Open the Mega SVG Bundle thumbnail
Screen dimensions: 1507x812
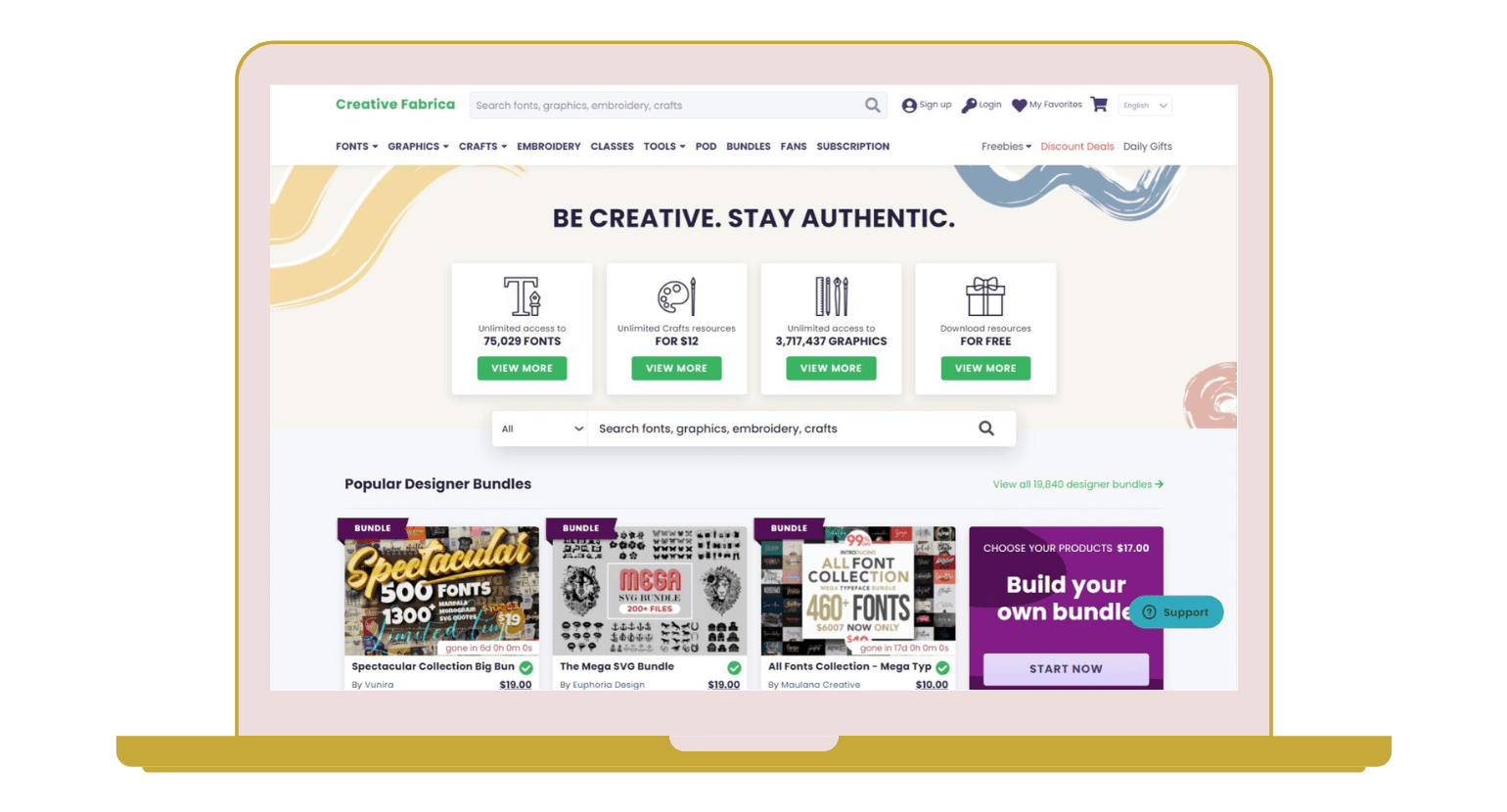(650, 591)
